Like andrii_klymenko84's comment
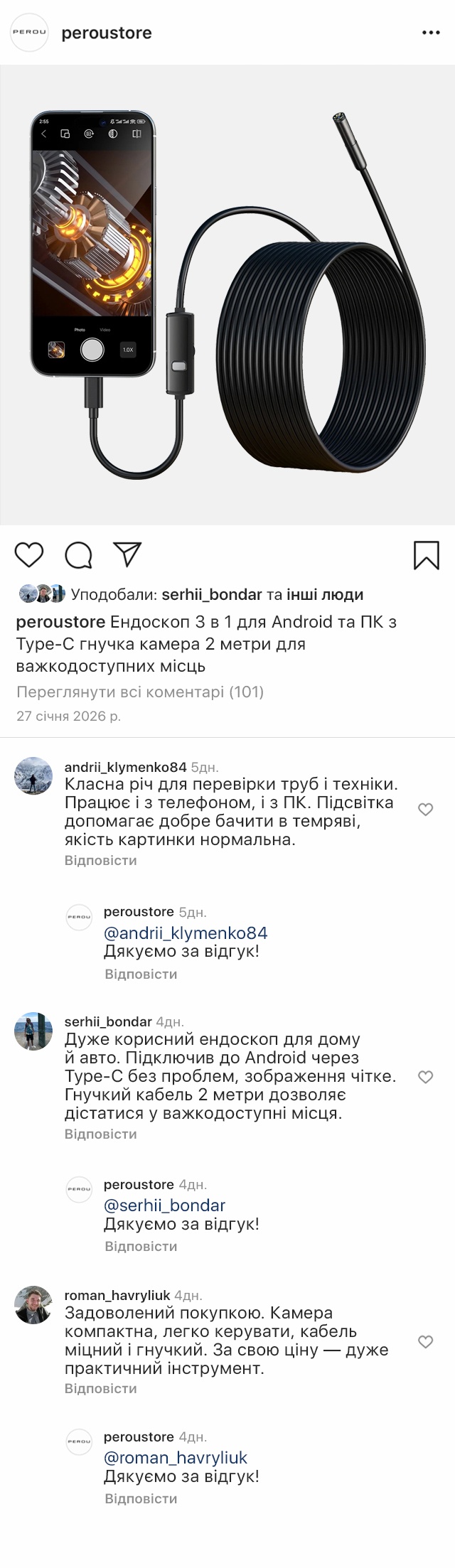Viewport: 455px width, 1568px height. 425,810
